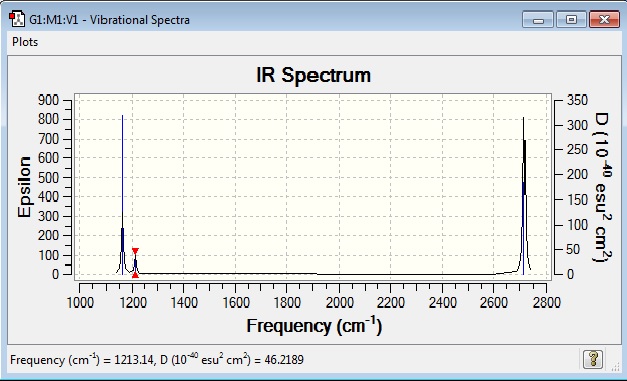Screen dimensions: 627x381
Task: Open the Plots menu
Action: pos(25,42)
